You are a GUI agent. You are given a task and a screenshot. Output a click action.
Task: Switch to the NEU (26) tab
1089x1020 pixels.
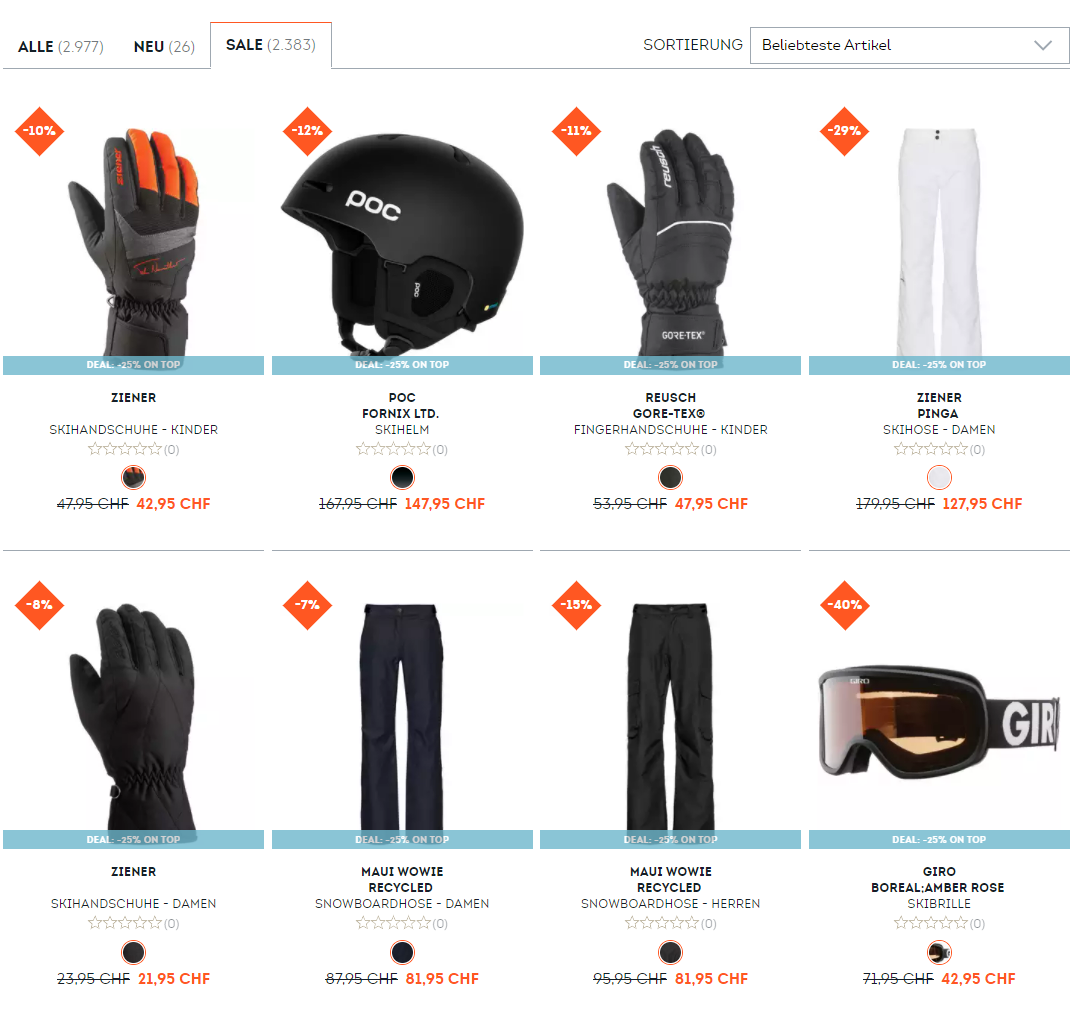(x=164, y=47)
